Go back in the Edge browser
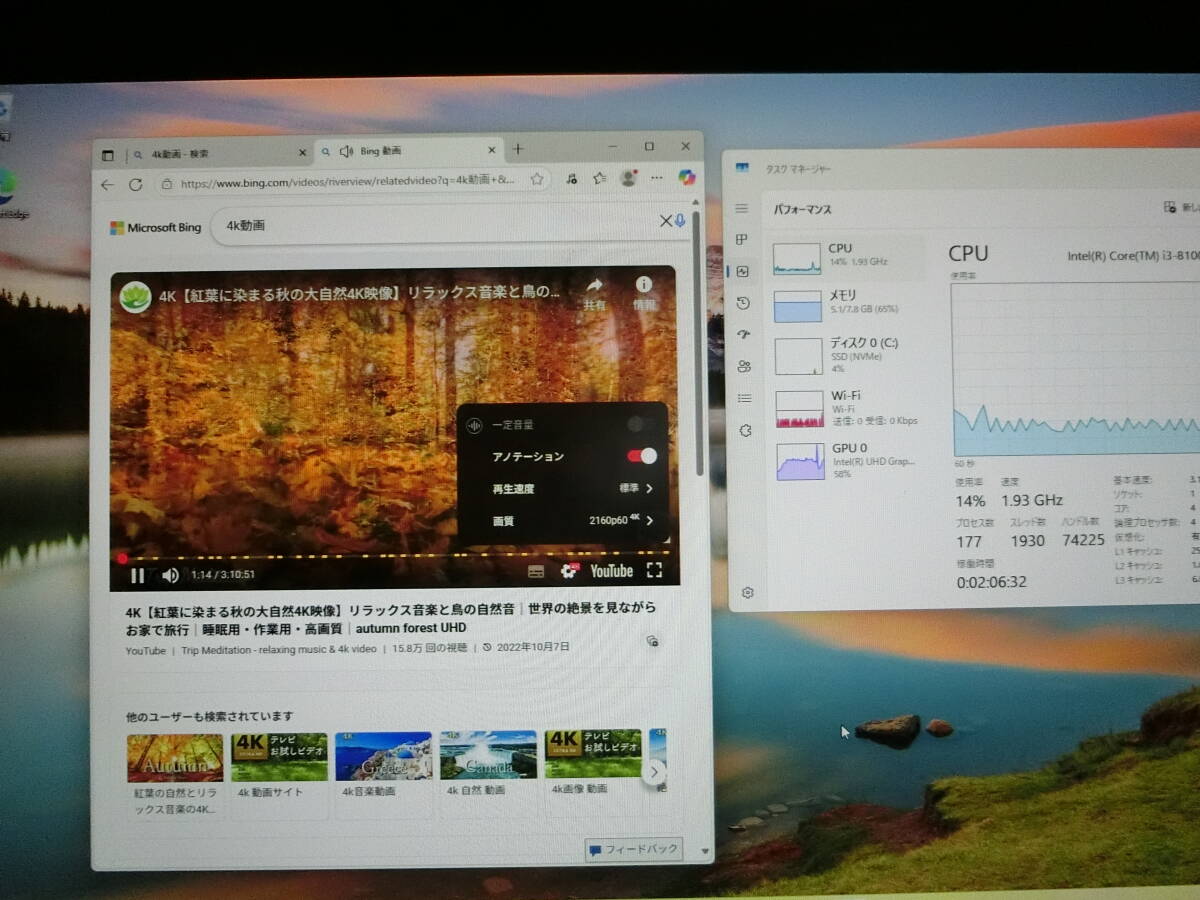The image size is (1200, 900). coord(108,184)
